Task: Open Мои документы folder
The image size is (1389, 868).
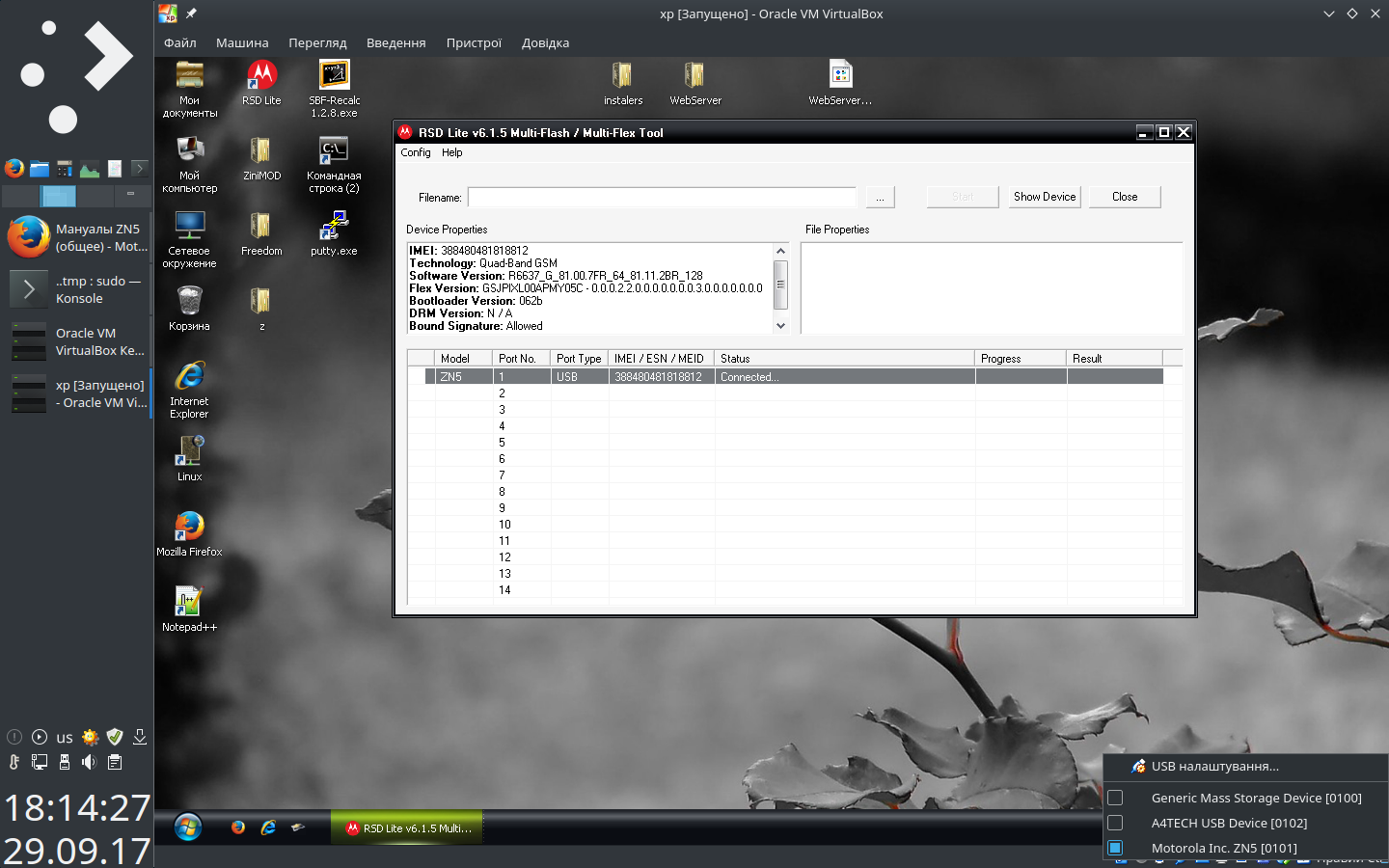Action: pos(189,89)
